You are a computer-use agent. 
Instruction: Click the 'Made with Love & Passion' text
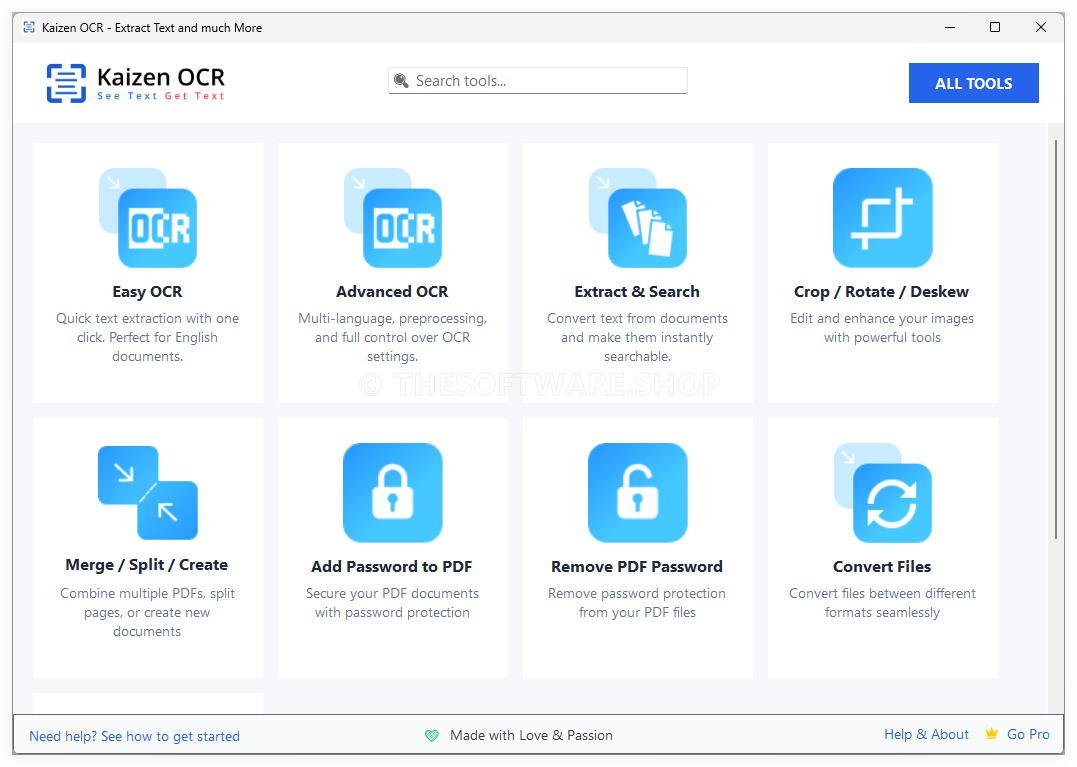pyautogui.click(x=531, y=735)
